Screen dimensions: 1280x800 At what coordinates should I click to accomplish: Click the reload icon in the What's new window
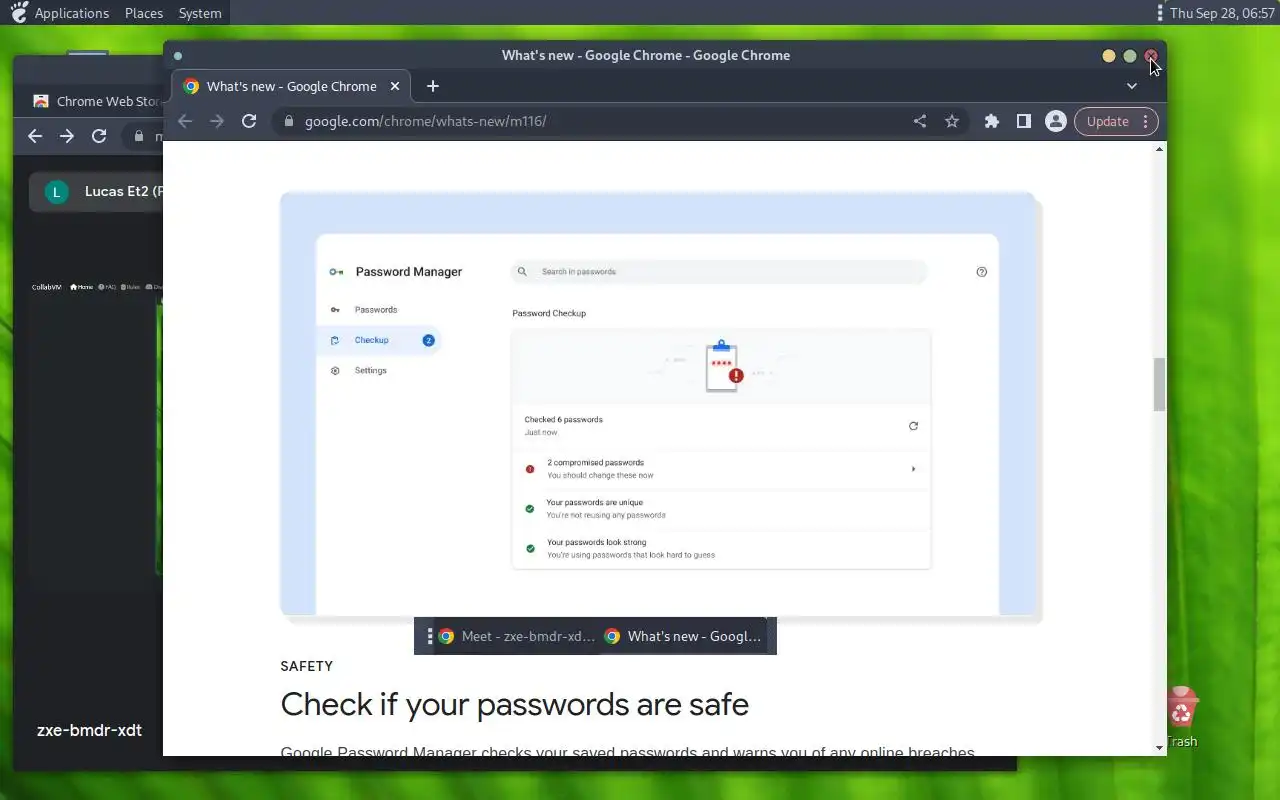pos(249,121)
